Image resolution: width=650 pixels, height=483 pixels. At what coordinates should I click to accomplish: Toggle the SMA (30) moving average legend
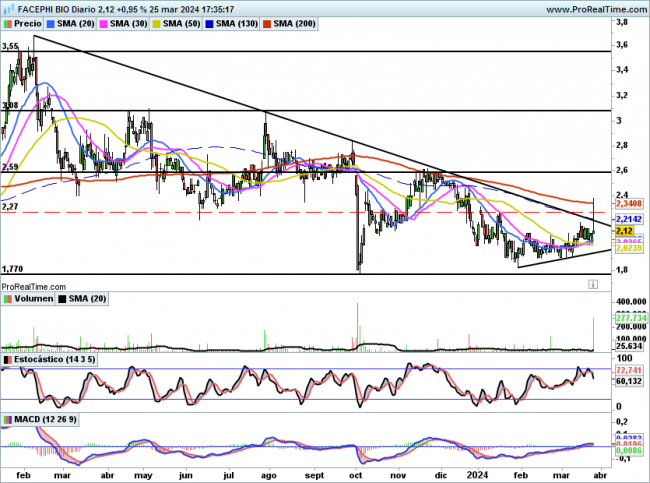tap(128, 22)
